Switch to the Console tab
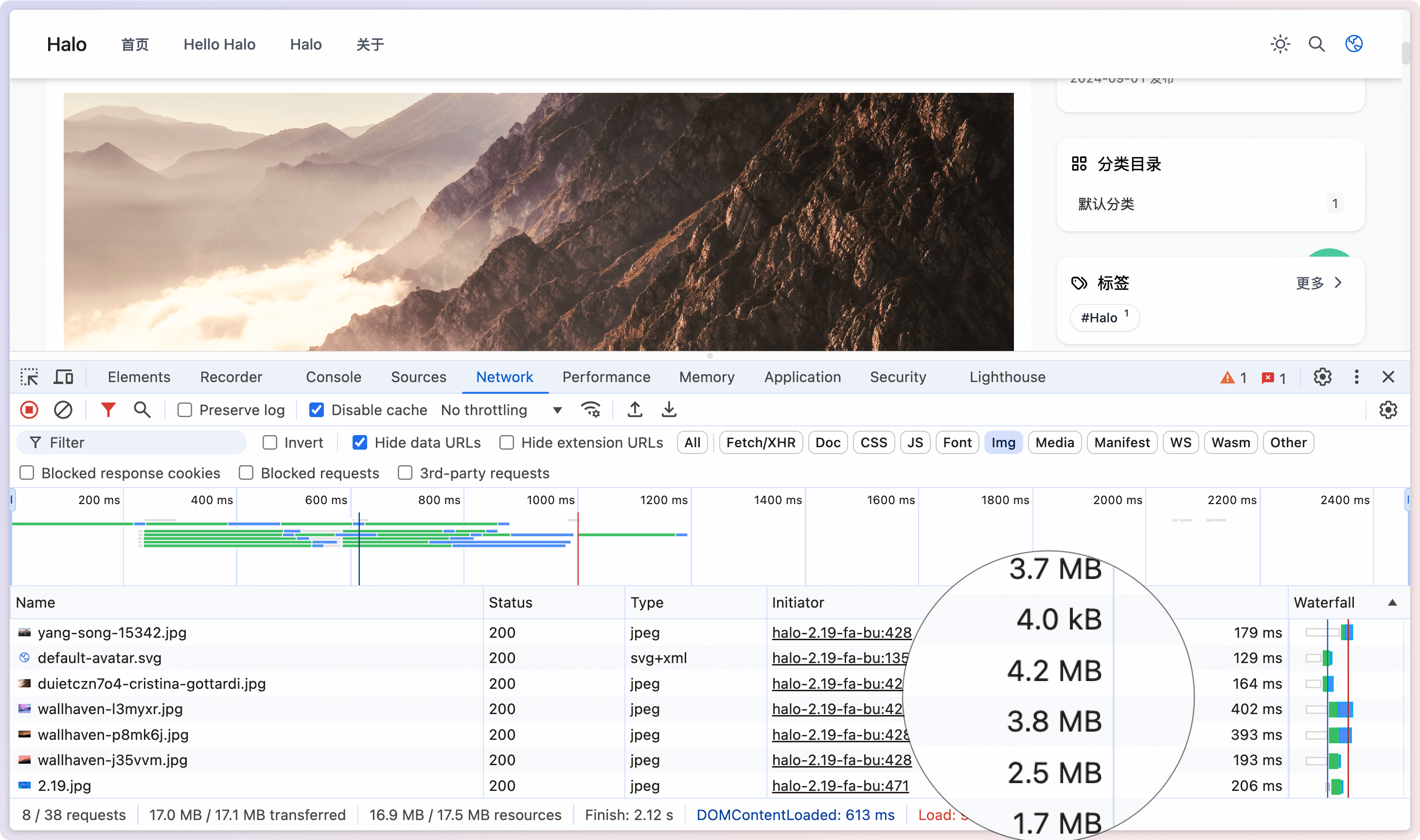 (334, 377)
